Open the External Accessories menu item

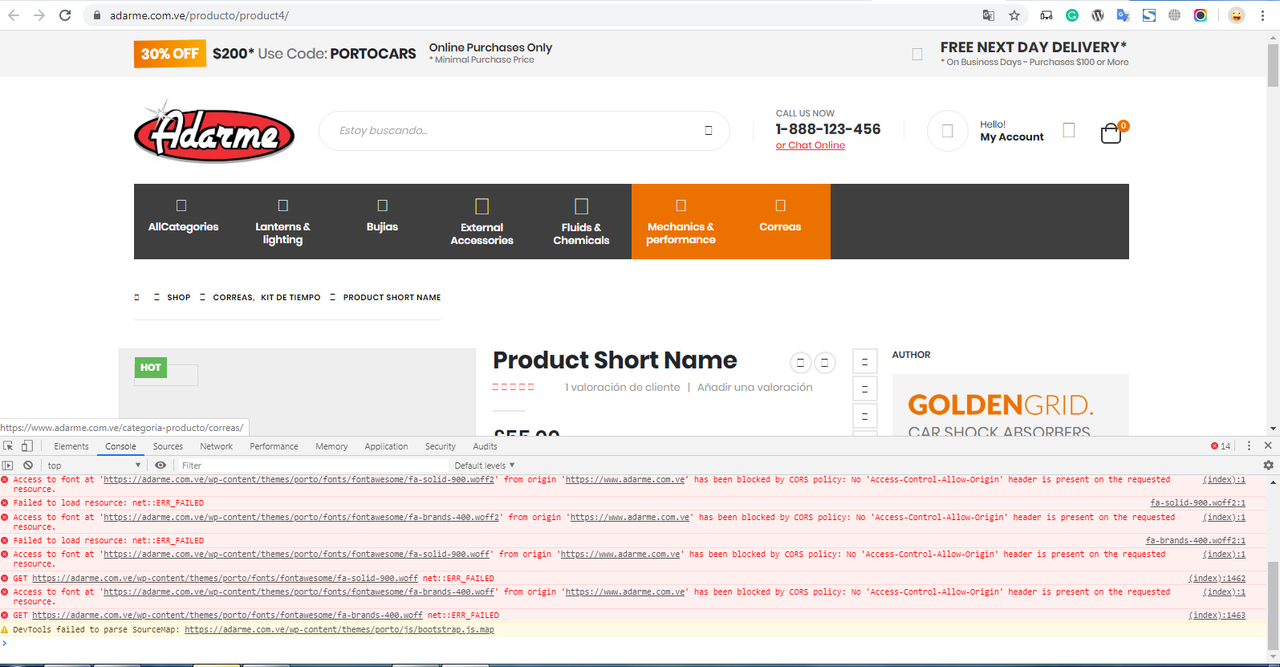click(x=482, y=221)
